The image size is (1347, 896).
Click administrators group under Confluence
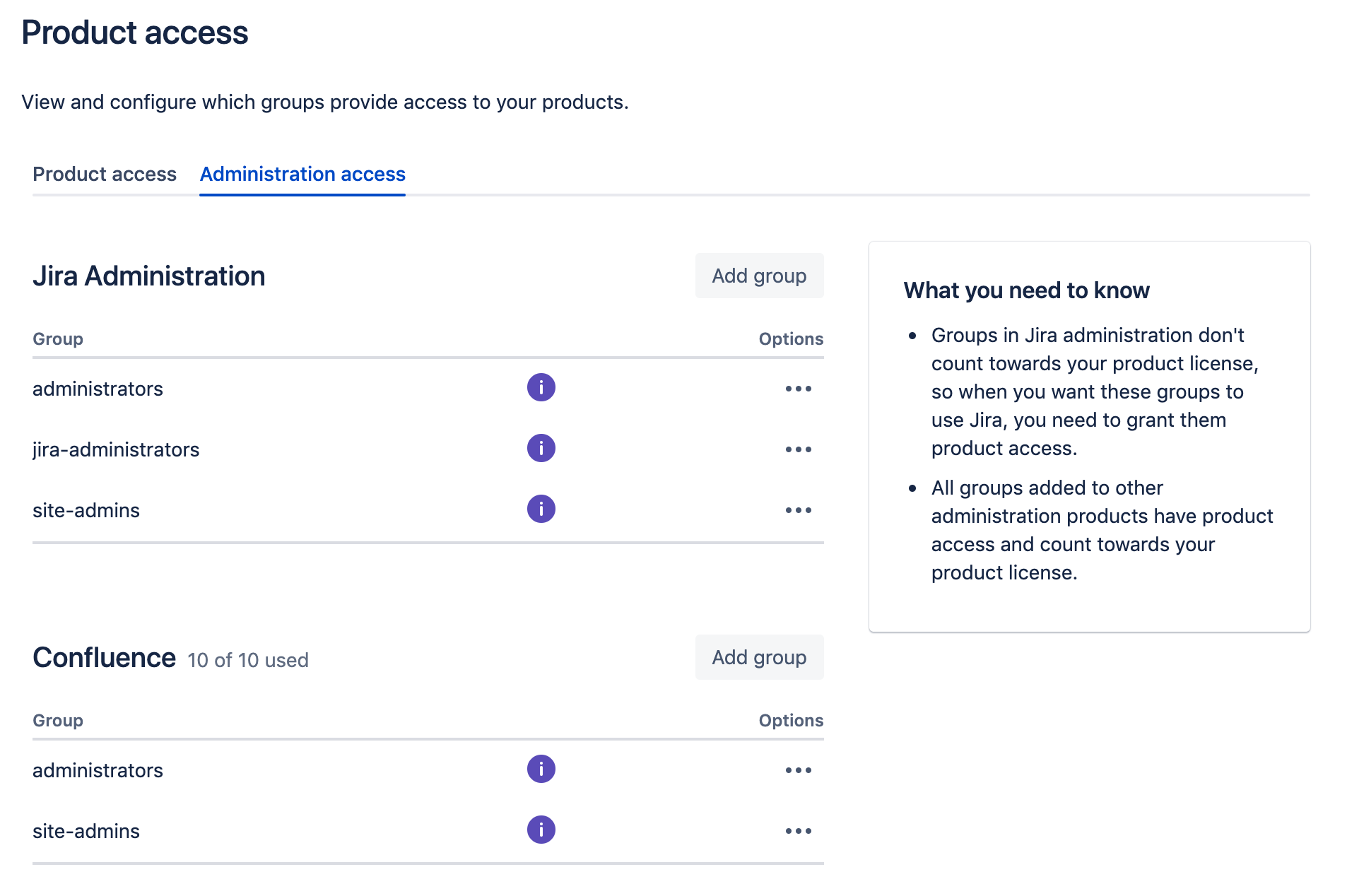(x=98, y=770)
